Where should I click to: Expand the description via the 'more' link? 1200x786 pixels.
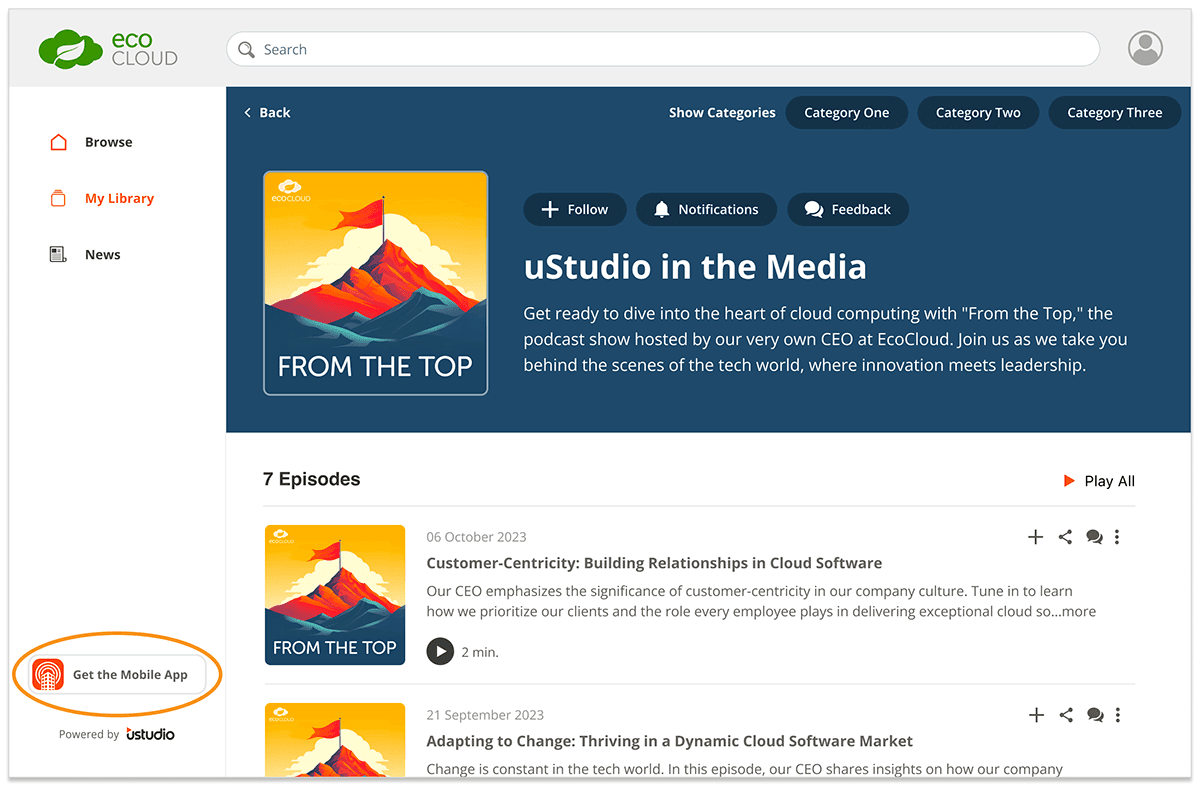(x=1079, y=611)
